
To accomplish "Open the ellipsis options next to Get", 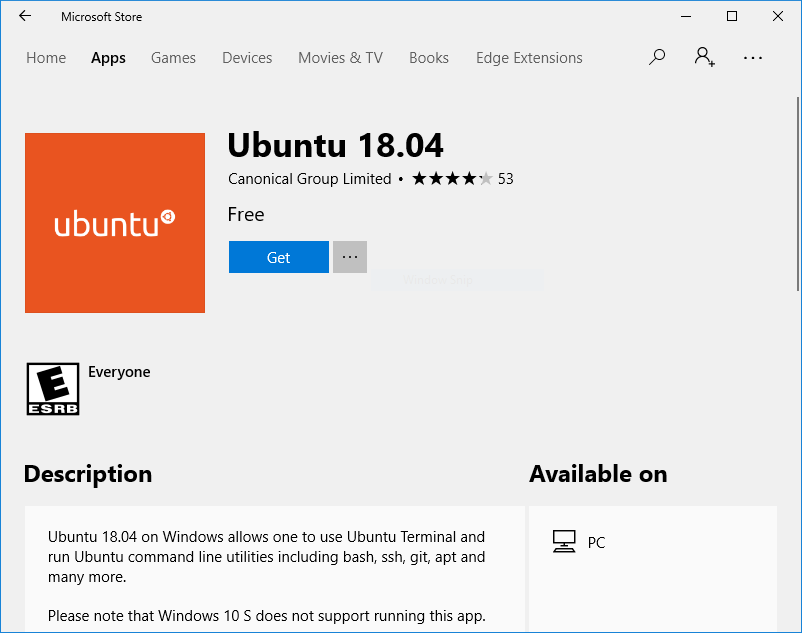I will pyautogui.click(x=349, y=257).
